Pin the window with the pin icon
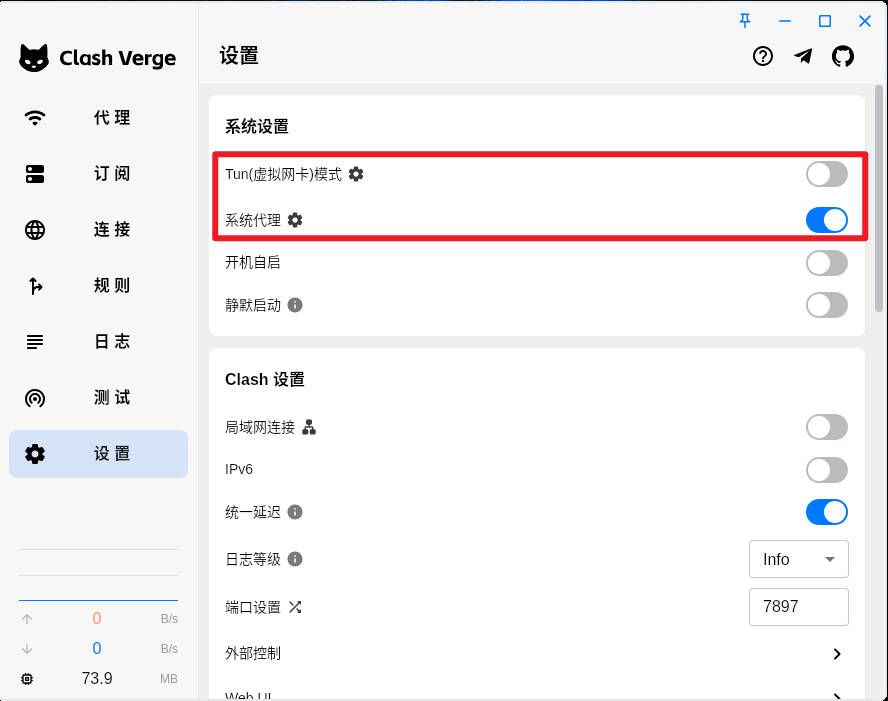888x701 pixels. click(x=745, y=21)
